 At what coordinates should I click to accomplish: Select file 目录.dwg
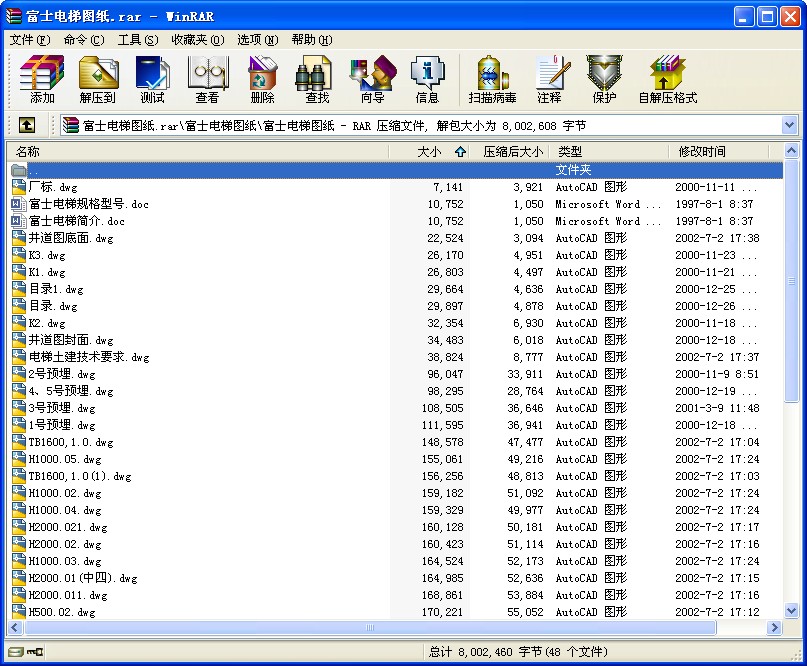53,306
